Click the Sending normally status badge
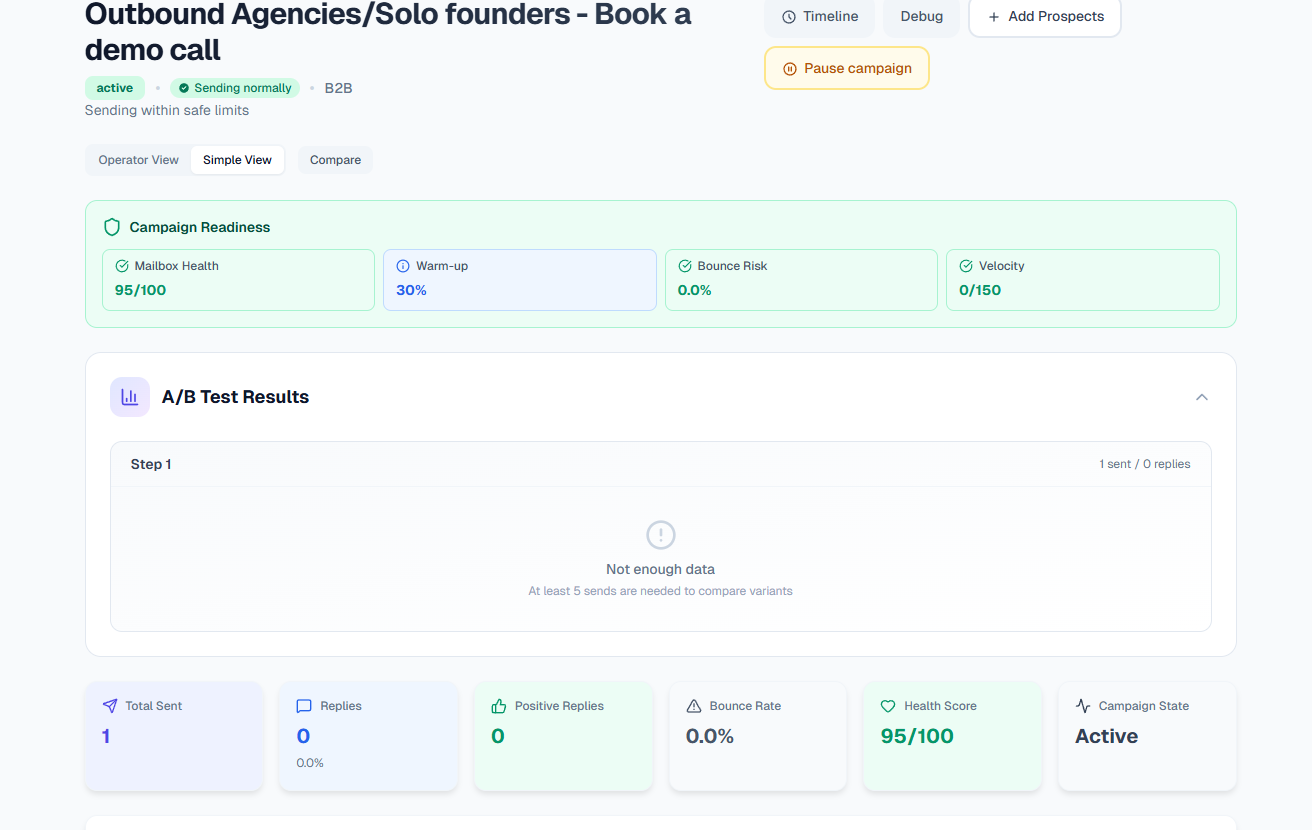 coord(234,87)
